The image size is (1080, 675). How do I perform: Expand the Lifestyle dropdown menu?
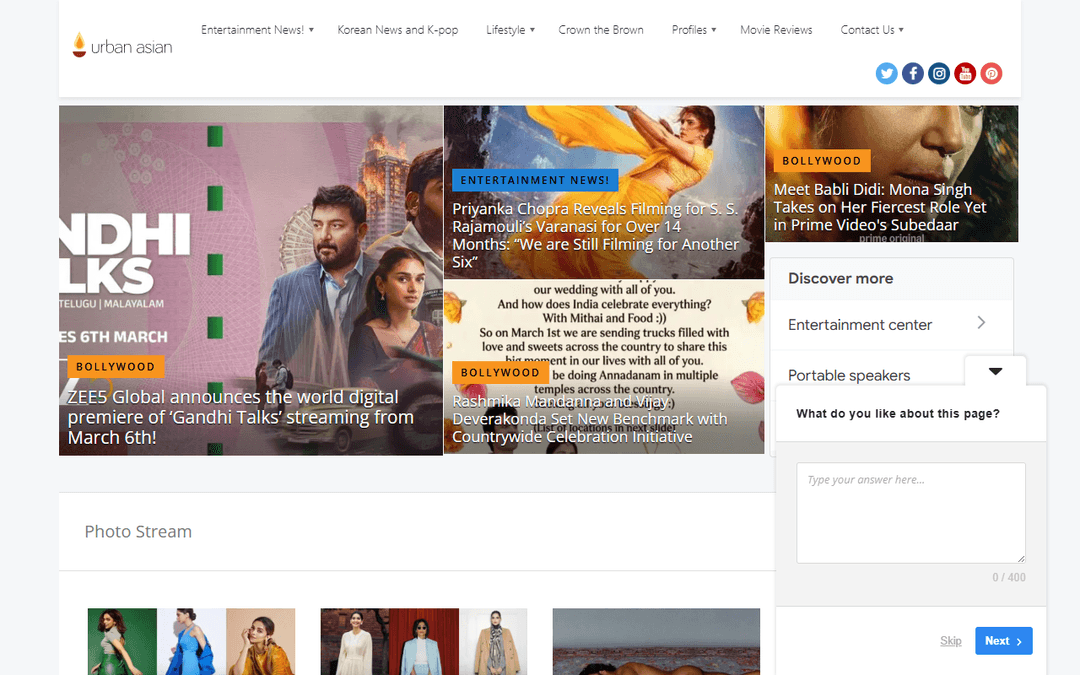coord(510,30)
